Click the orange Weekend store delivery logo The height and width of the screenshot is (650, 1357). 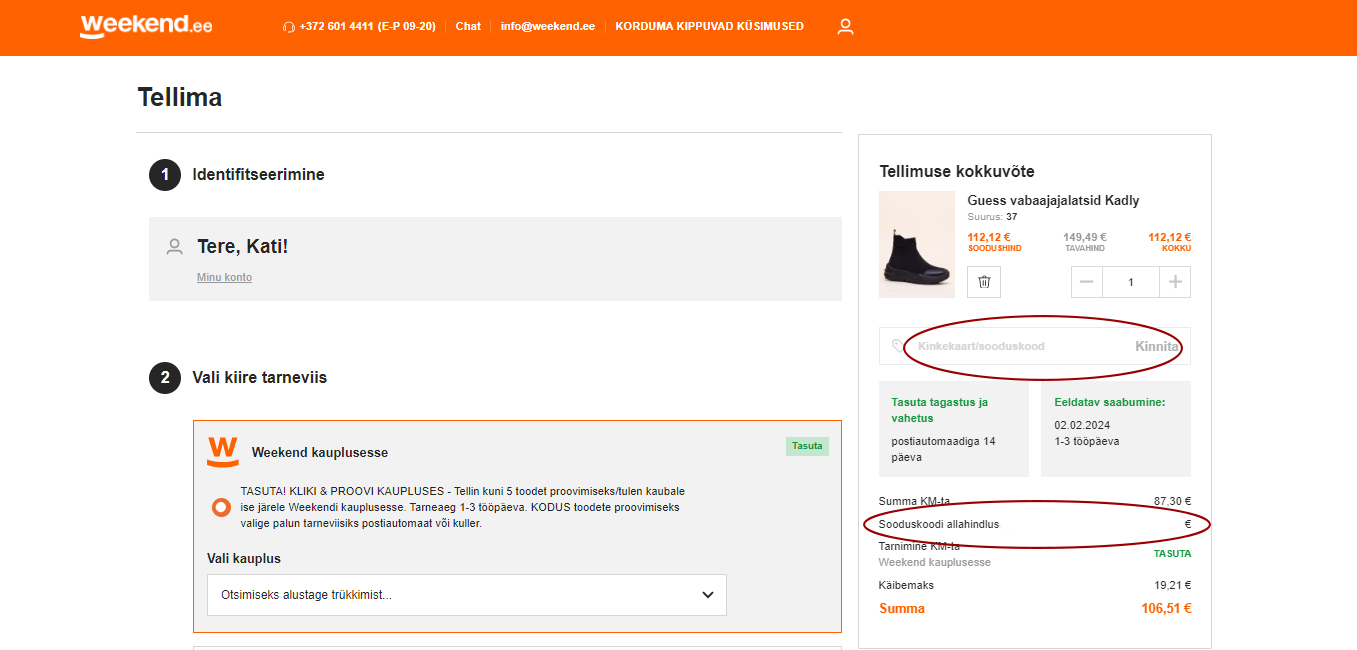pyautogui.click(x=223, y=452)
